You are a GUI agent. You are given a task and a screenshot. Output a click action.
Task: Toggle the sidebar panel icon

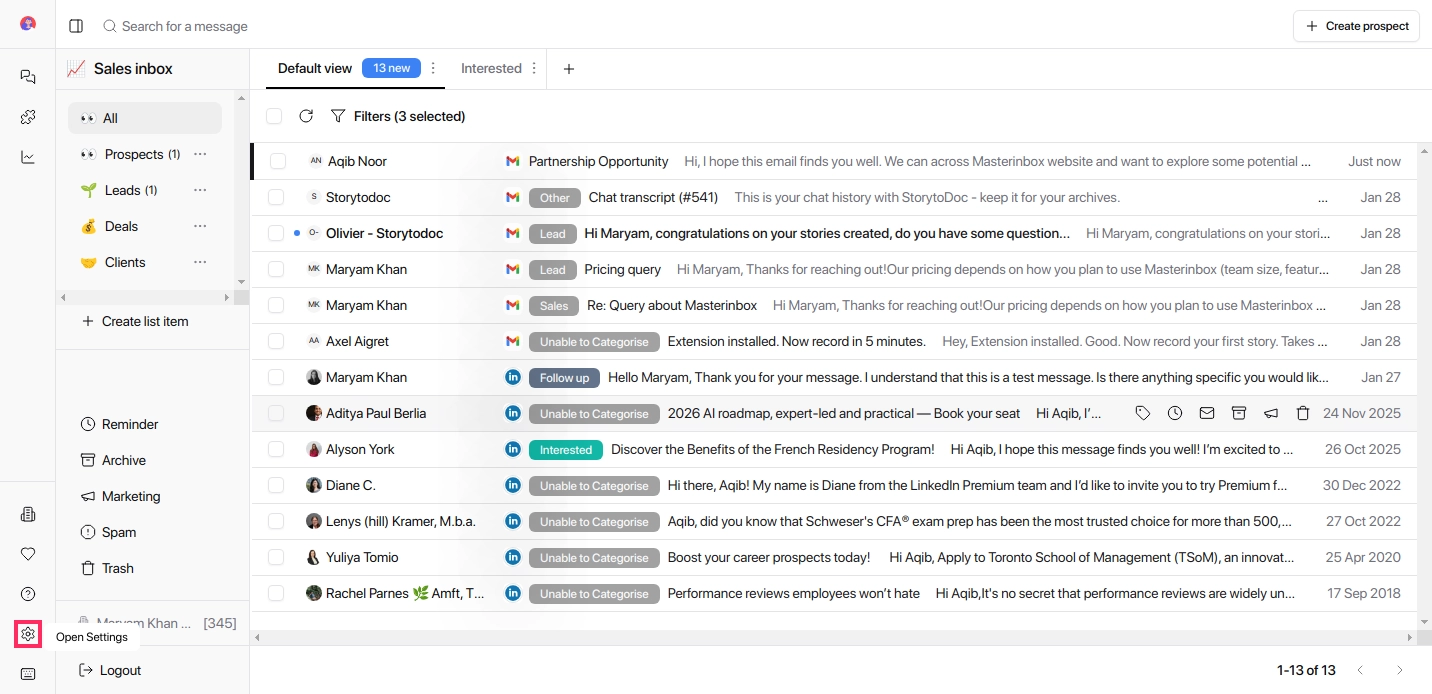tap(76, 26)
